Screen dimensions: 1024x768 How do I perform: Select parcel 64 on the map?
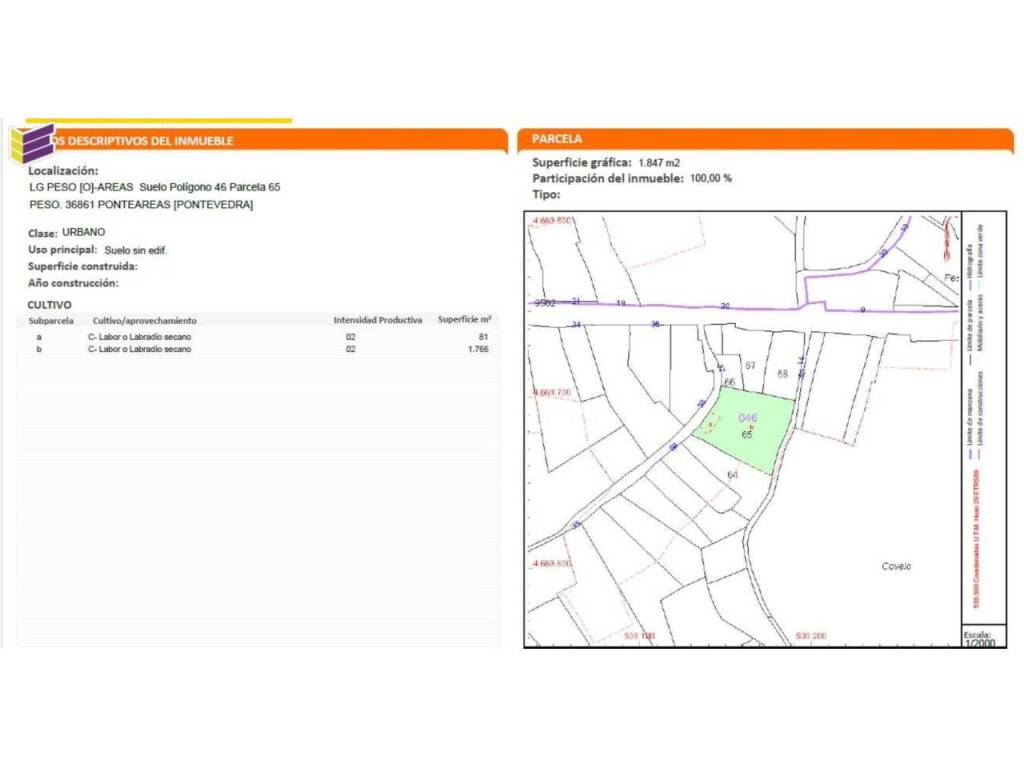[x=733, y=474]
